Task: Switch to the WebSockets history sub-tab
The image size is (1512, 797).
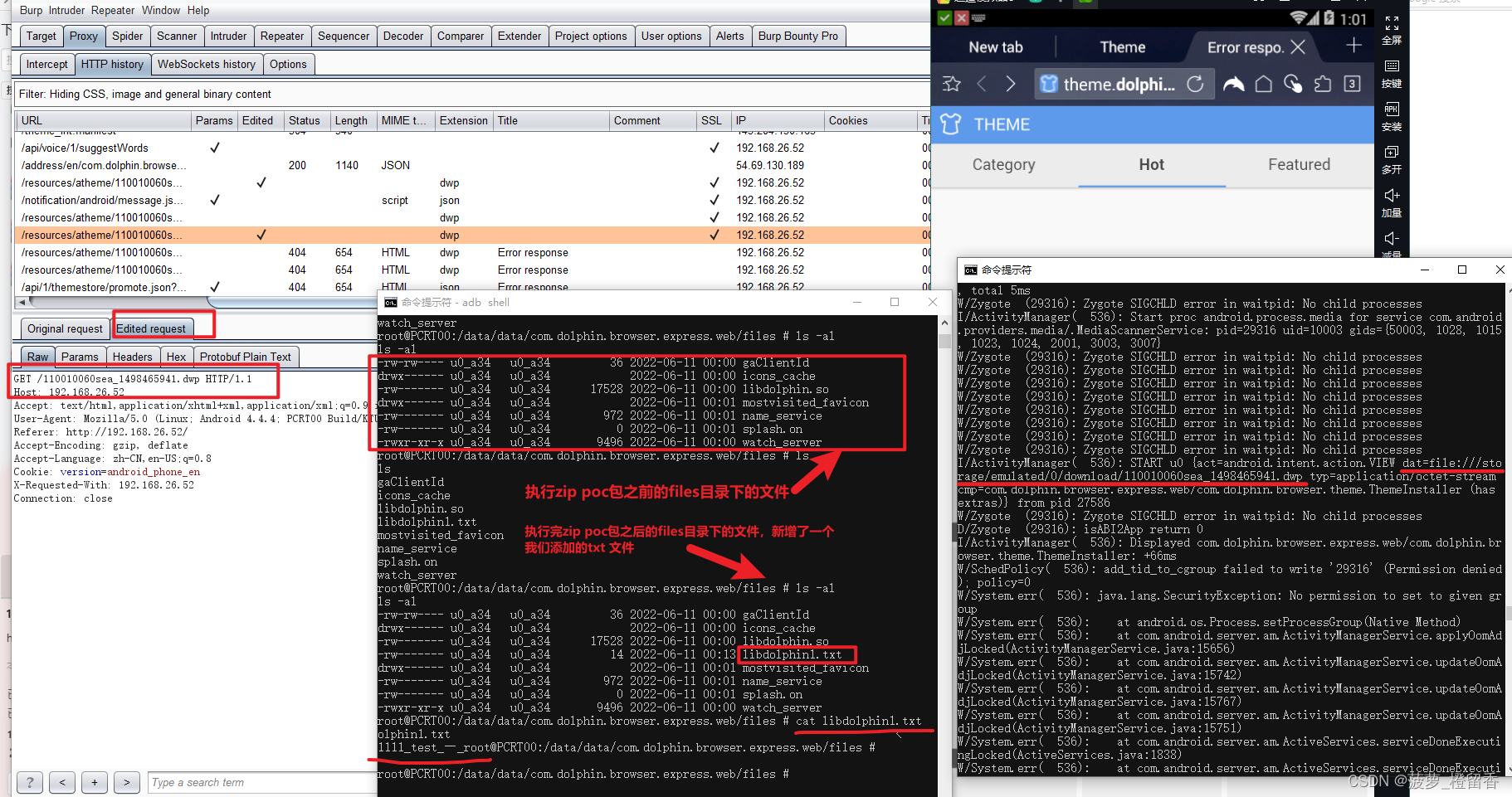Action: (207, 64)
